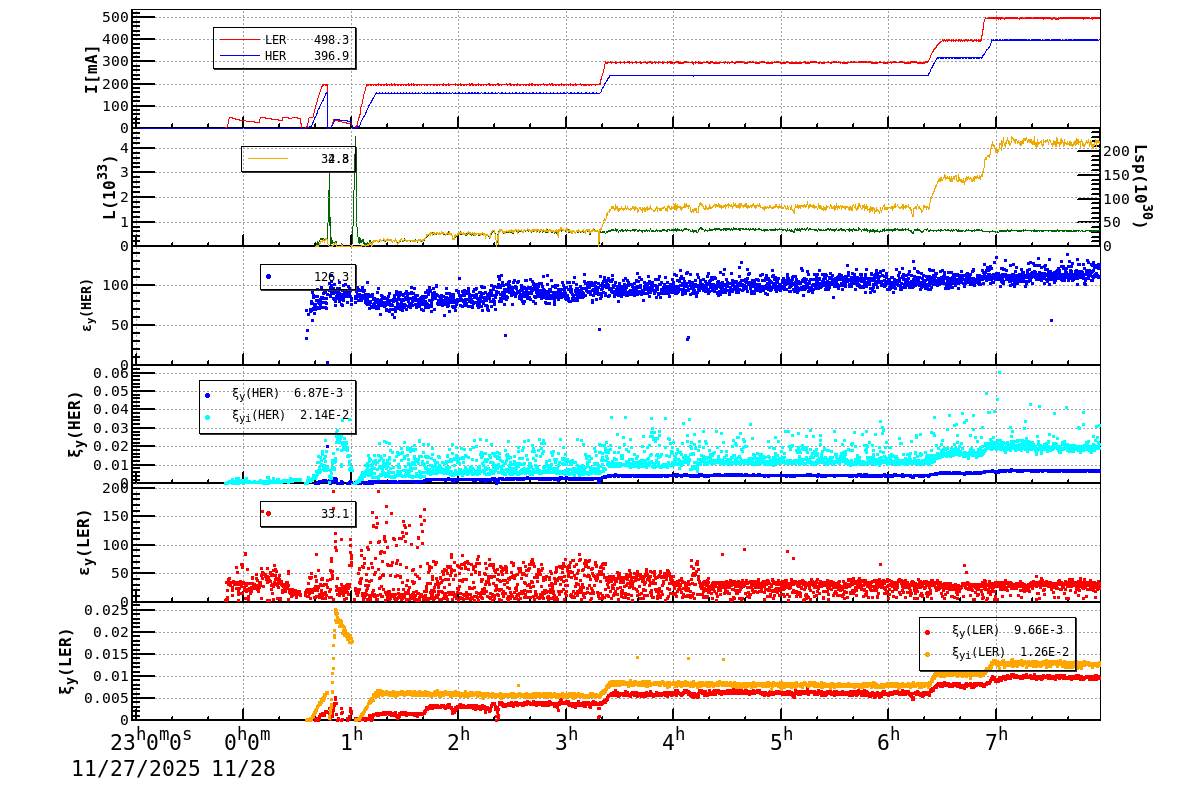Click the 0.06 tick on ξy(HER) axis
1200x798 pixels.
click(111, 373)
